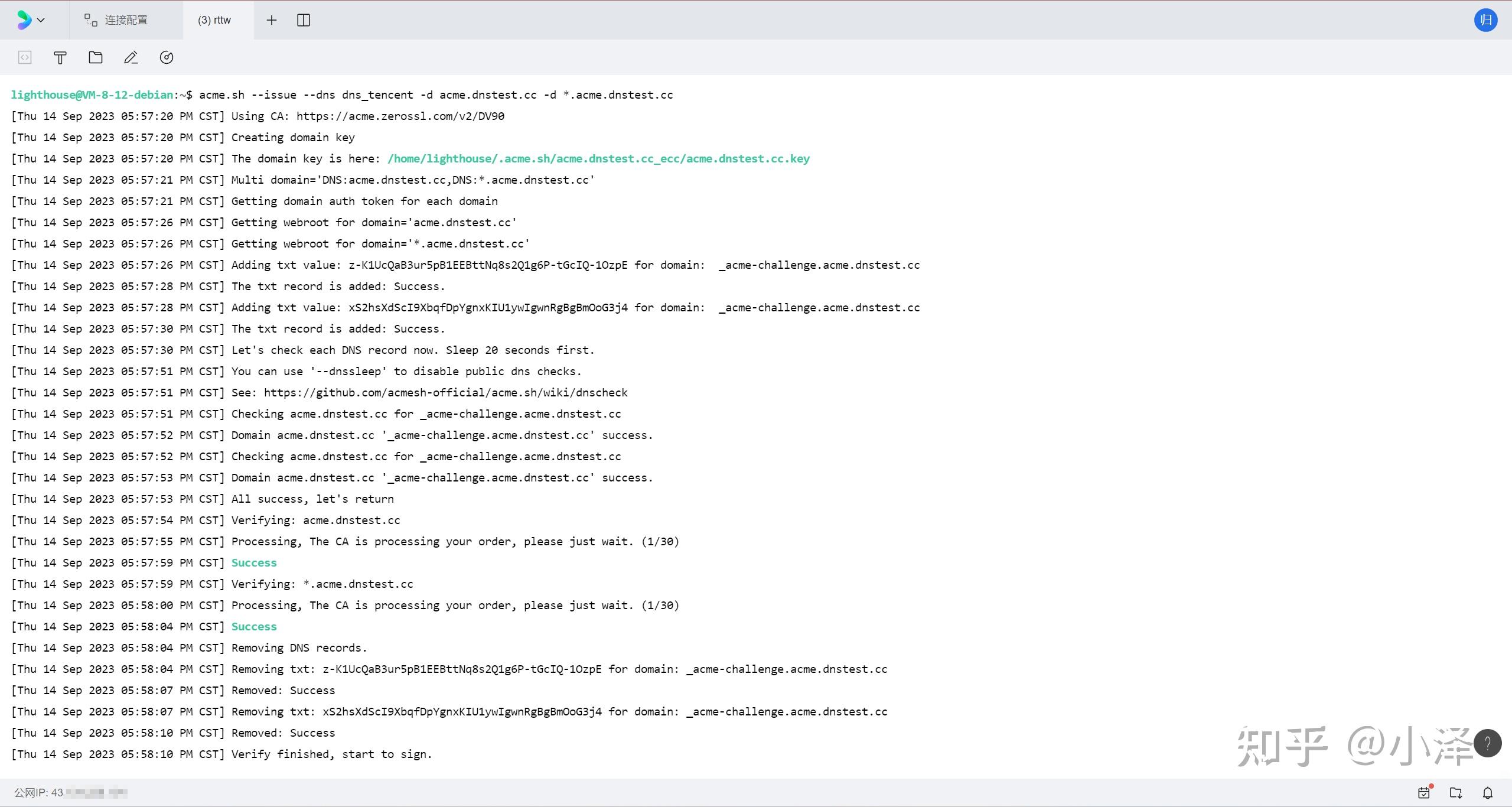Click the acme.dnstest.cc.key file path
1512x807 pixels.
pos(599,158)
